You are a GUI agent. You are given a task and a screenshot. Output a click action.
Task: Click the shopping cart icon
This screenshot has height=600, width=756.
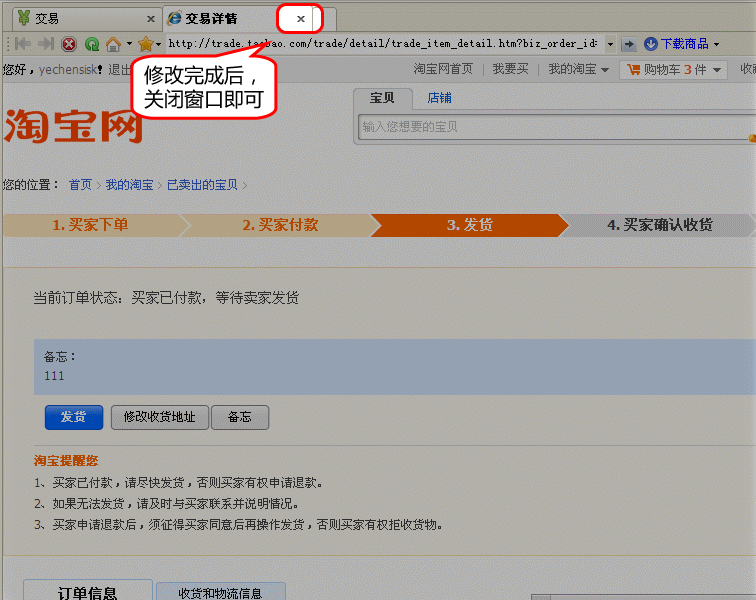[x=633, y=69]
